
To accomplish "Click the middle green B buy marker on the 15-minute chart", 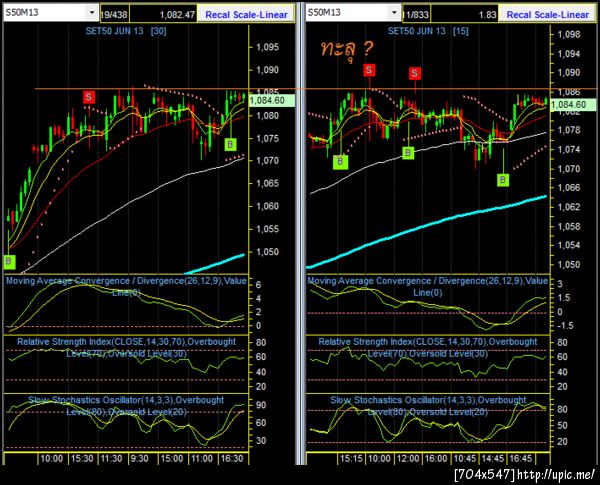I will click(x=408, y=153).
